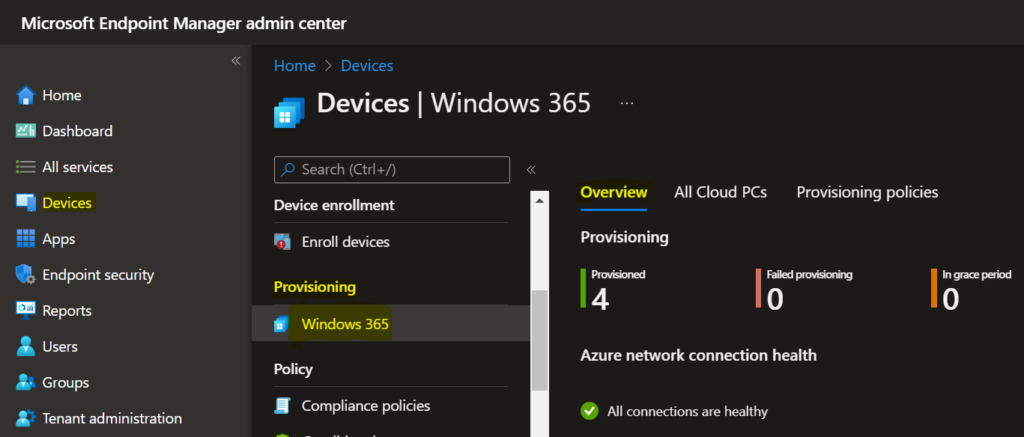1024x437 pixels.
Task: Click inside the Search (Ctrl+/) field
Action: 392,170
